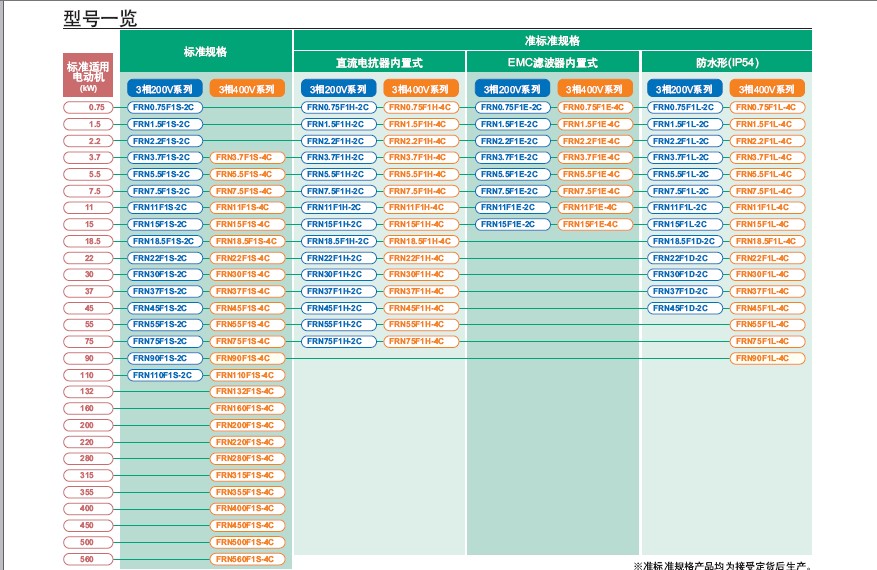
Task: Select model FRN1.5F1S-2C
Action: [165, 124]
